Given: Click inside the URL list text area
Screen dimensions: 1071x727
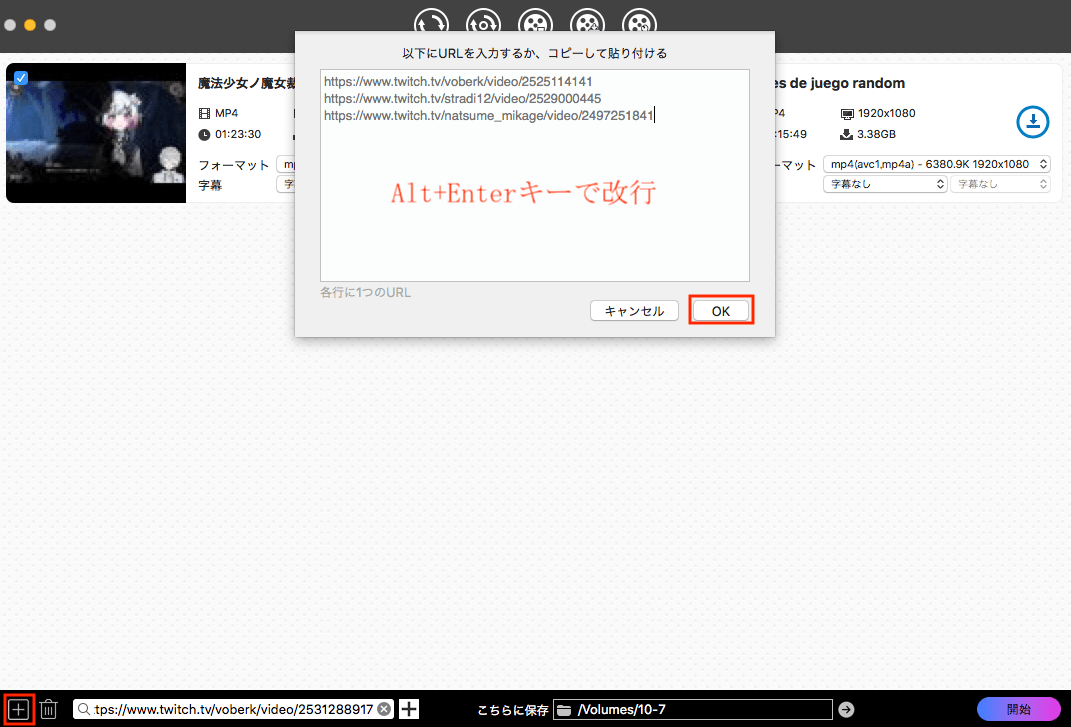Looking at the screenshot, I should (x=535, y=175).
